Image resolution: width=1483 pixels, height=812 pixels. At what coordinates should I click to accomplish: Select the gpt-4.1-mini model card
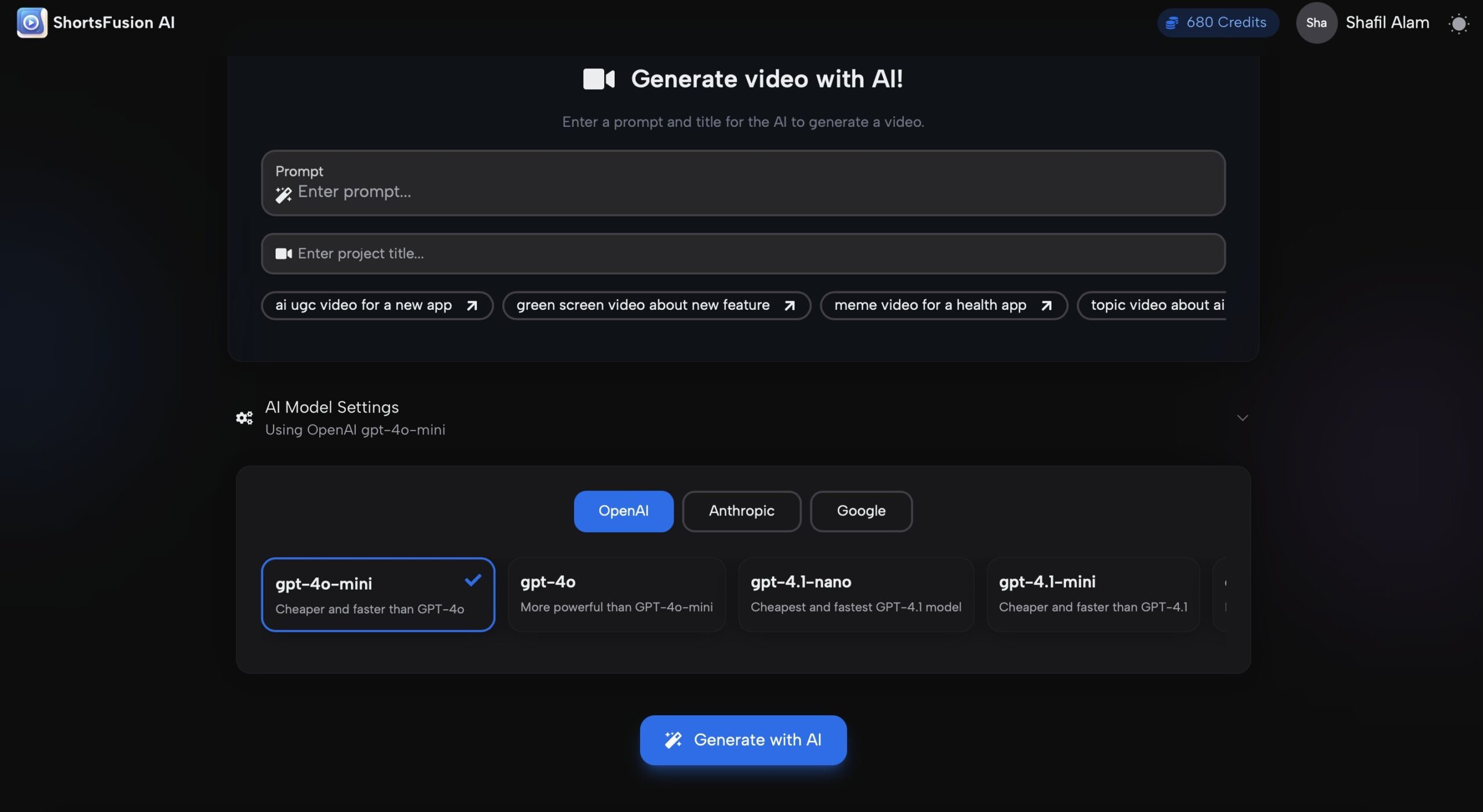pyautogui.click(x=1093, y=594)
